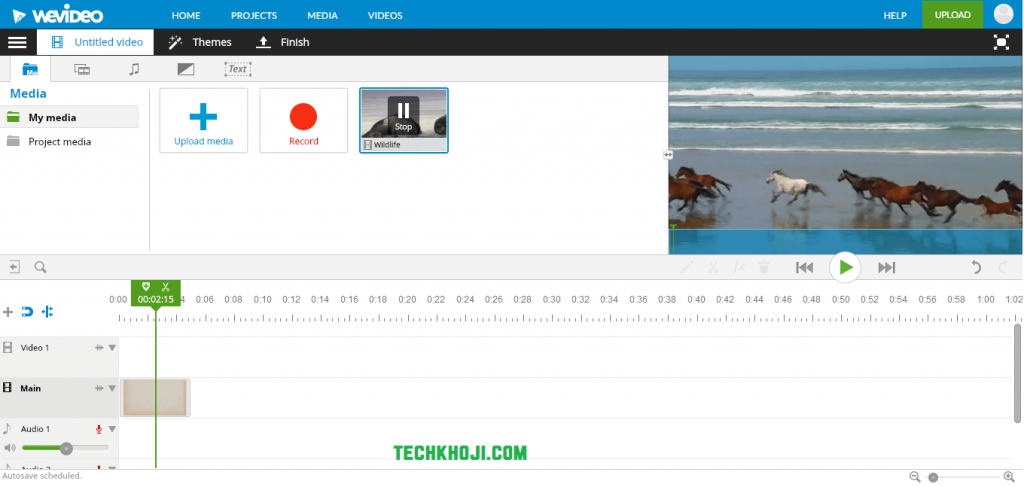1024x487 pixels.
Task: Collapse the media panel with the arrow icon
Action: pyautogui.click(x=15, y=267)
